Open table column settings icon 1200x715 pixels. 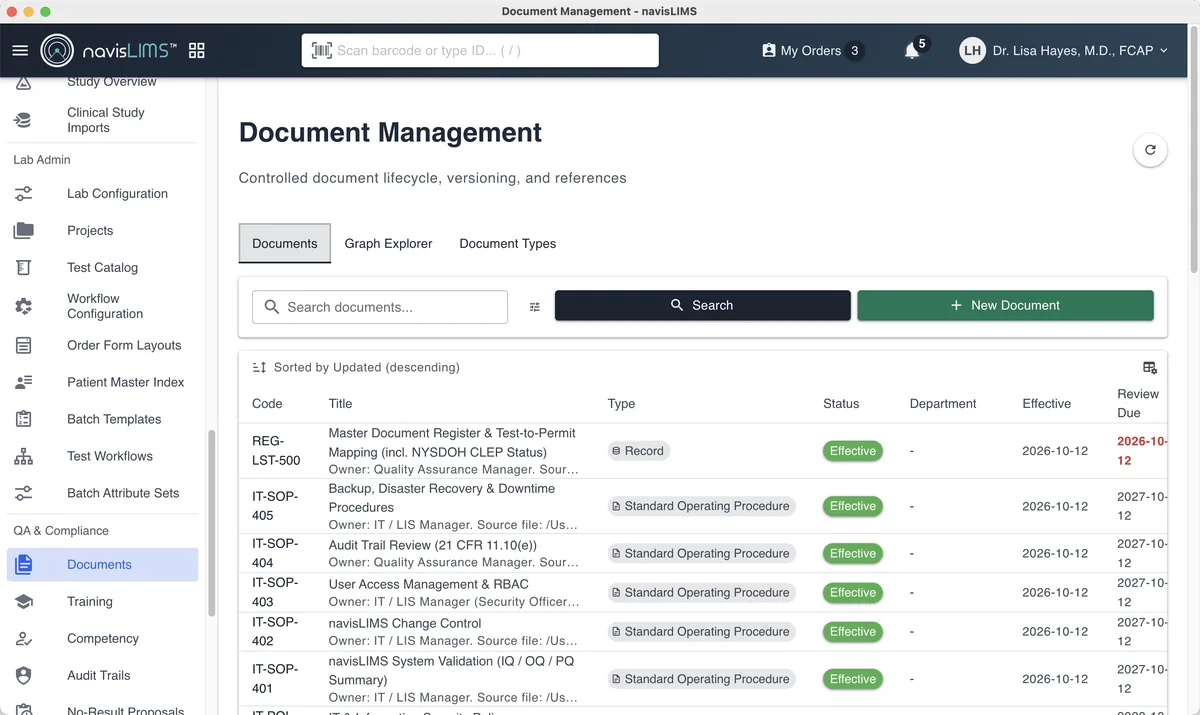1150,367
